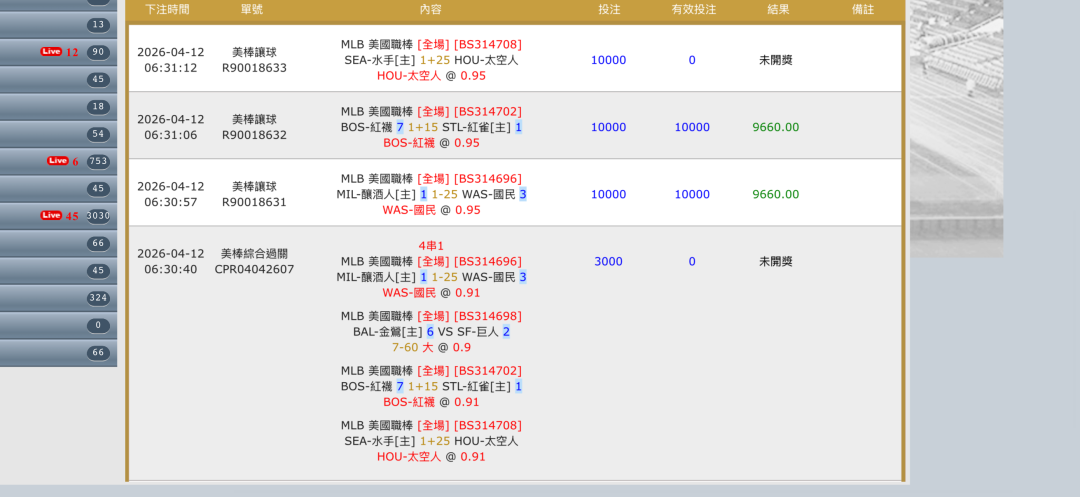The height and width of the screenshot is (497, 1080).
Task: Open the sidebar row with count 753
Action: pos(58,161)
